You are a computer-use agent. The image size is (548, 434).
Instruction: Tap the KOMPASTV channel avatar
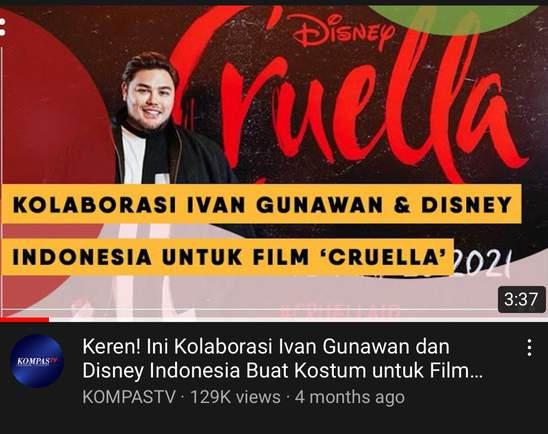point(37,361)
